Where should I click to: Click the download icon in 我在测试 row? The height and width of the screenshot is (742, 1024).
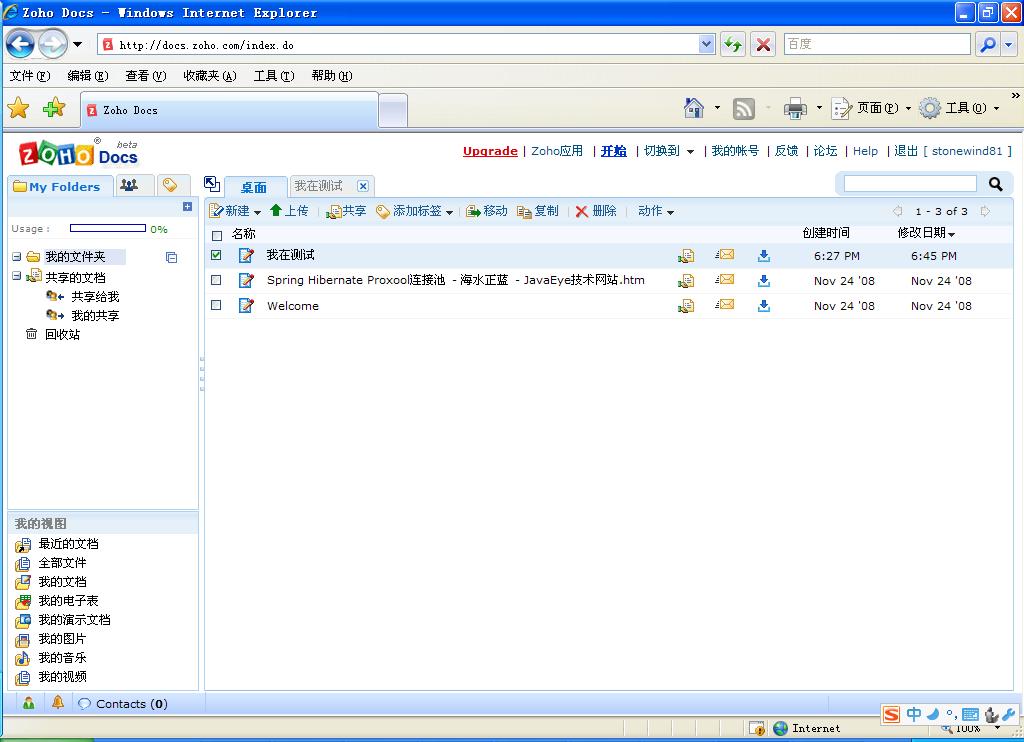point(763,256)
